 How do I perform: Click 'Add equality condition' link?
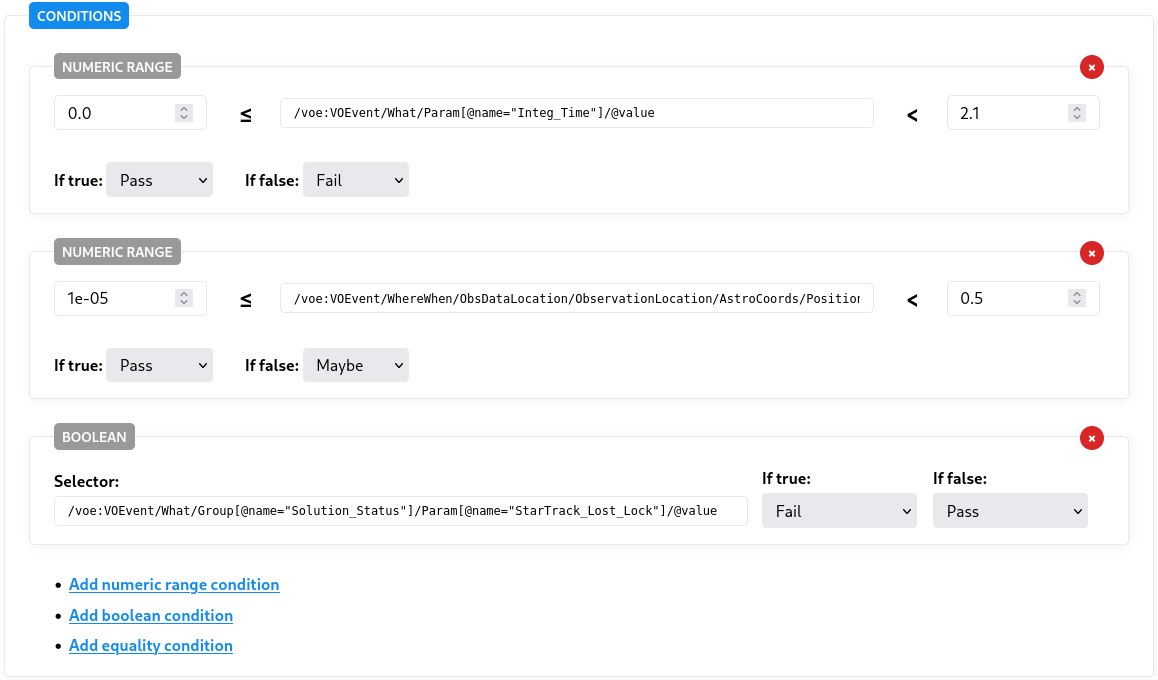click(151, 646)
